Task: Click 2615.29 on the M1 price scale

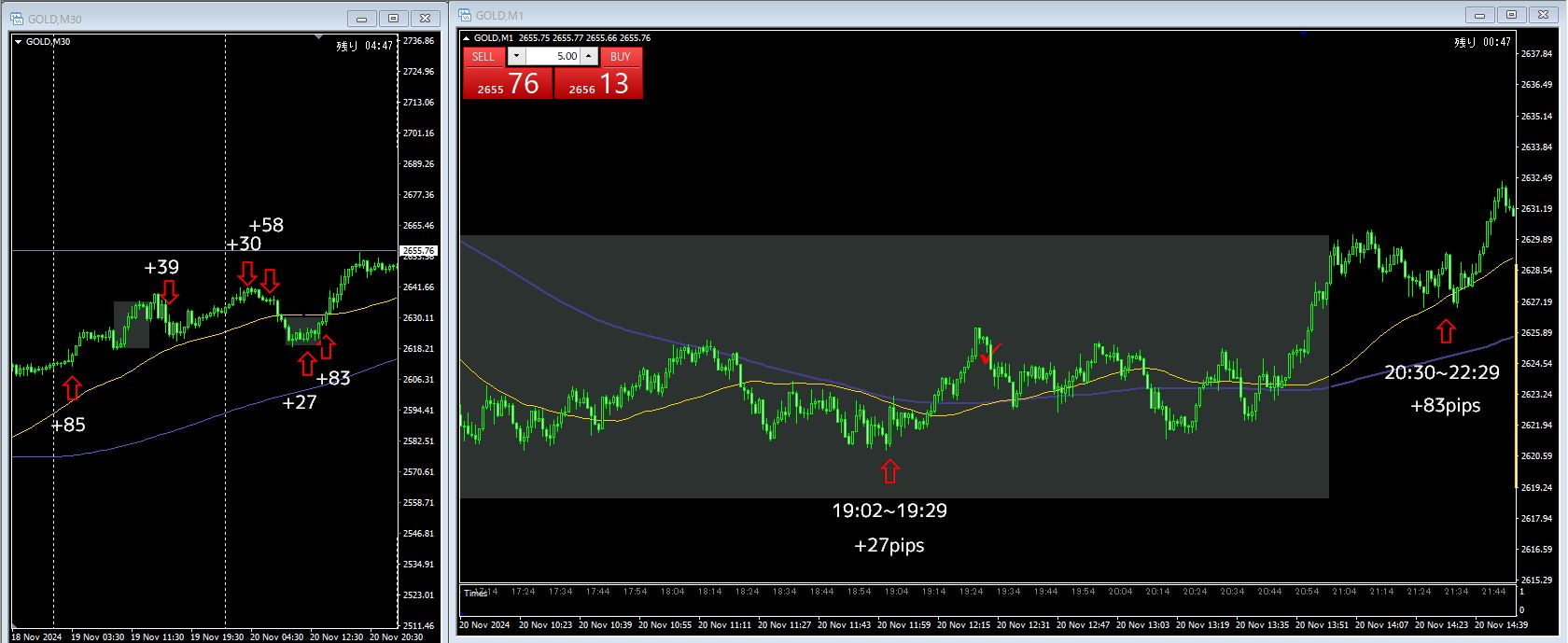Action: tap(1536, 580)
